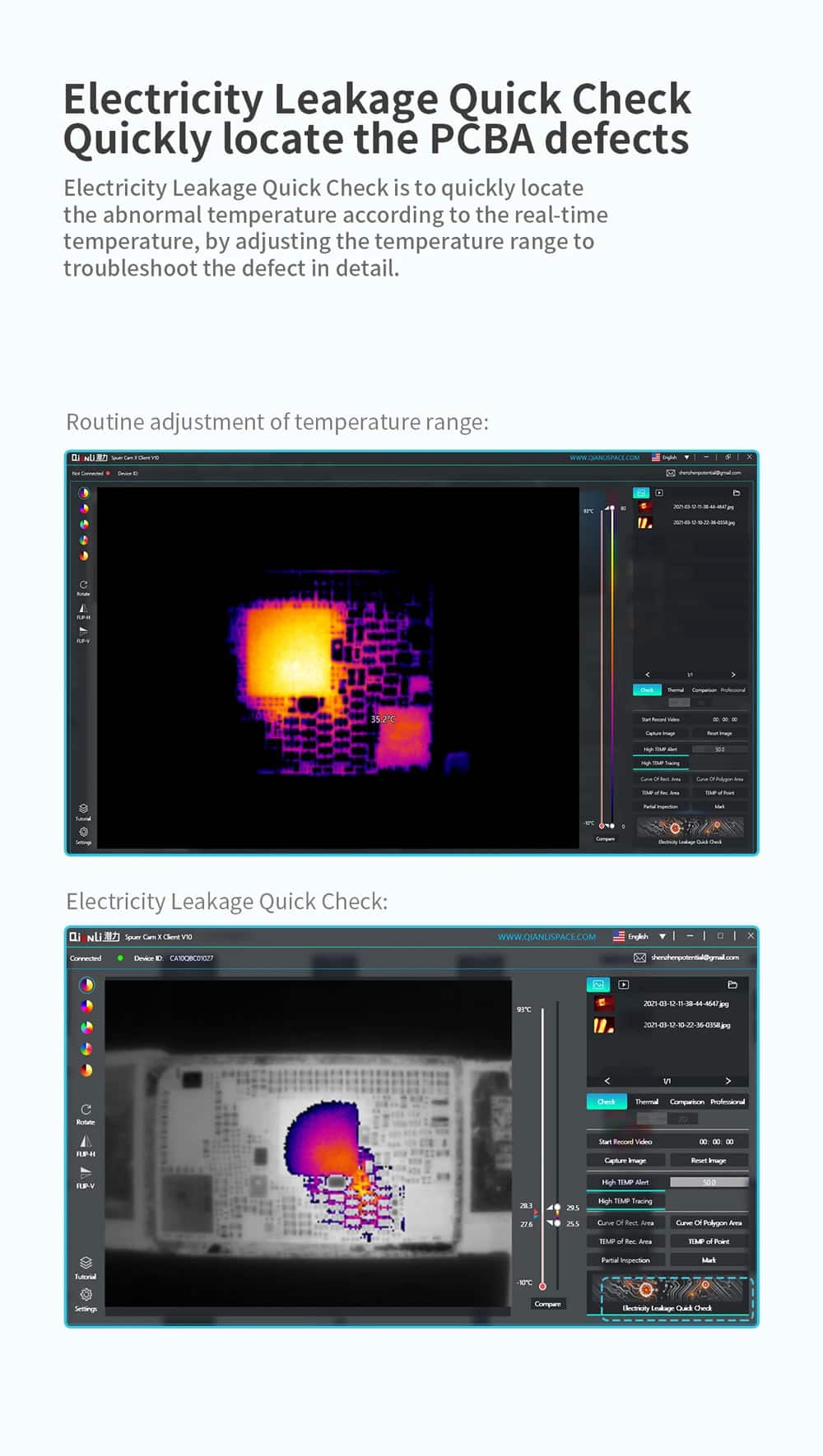The width and height of the screenshot is (823, 1456).
Task: Click the mail icon beside shenzhenpotential email, Connected window
Action: [639, 958]
